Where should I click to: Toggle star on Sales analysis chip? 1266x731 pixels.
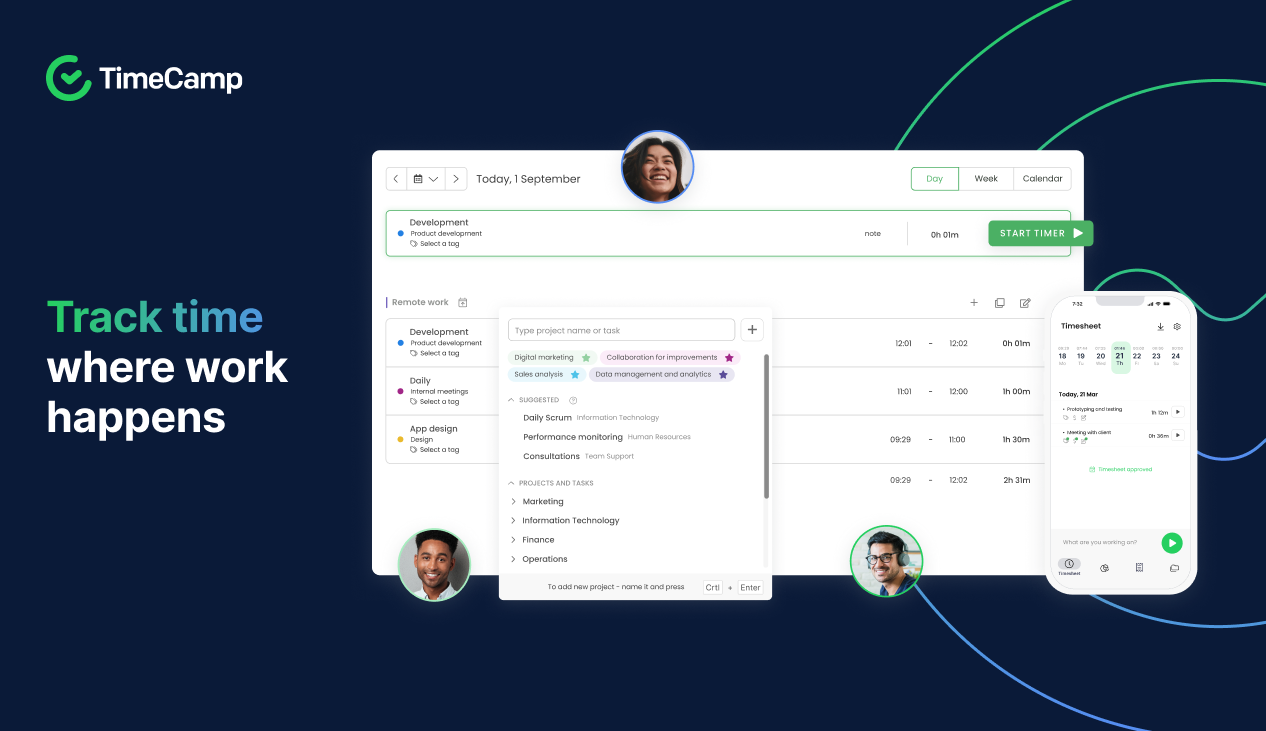(575, 375)
